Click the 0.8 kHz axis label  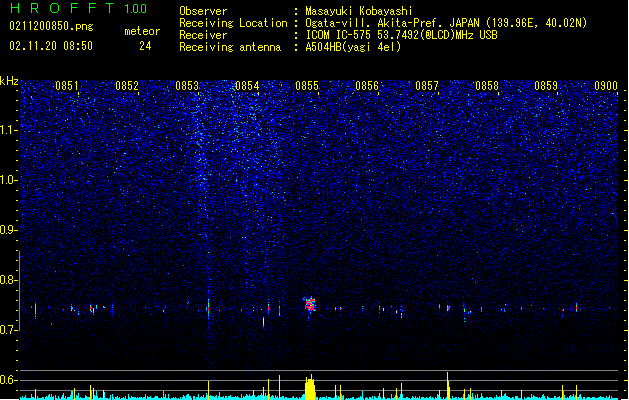tap(9, 280)
